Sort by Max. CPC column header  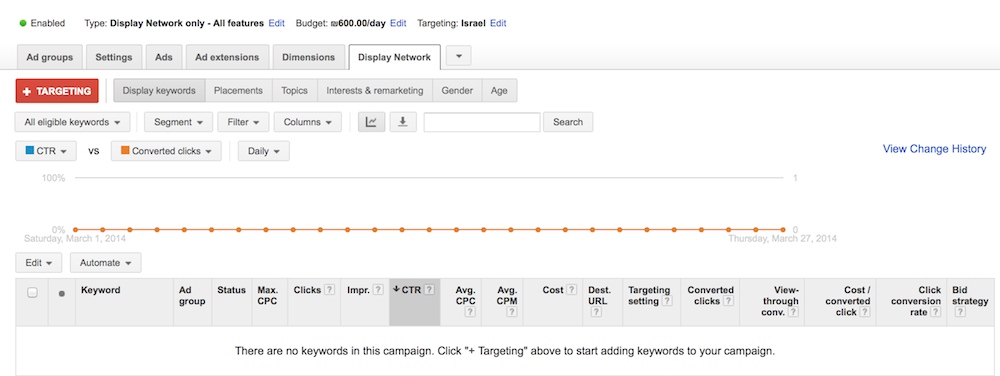(267, 296)
